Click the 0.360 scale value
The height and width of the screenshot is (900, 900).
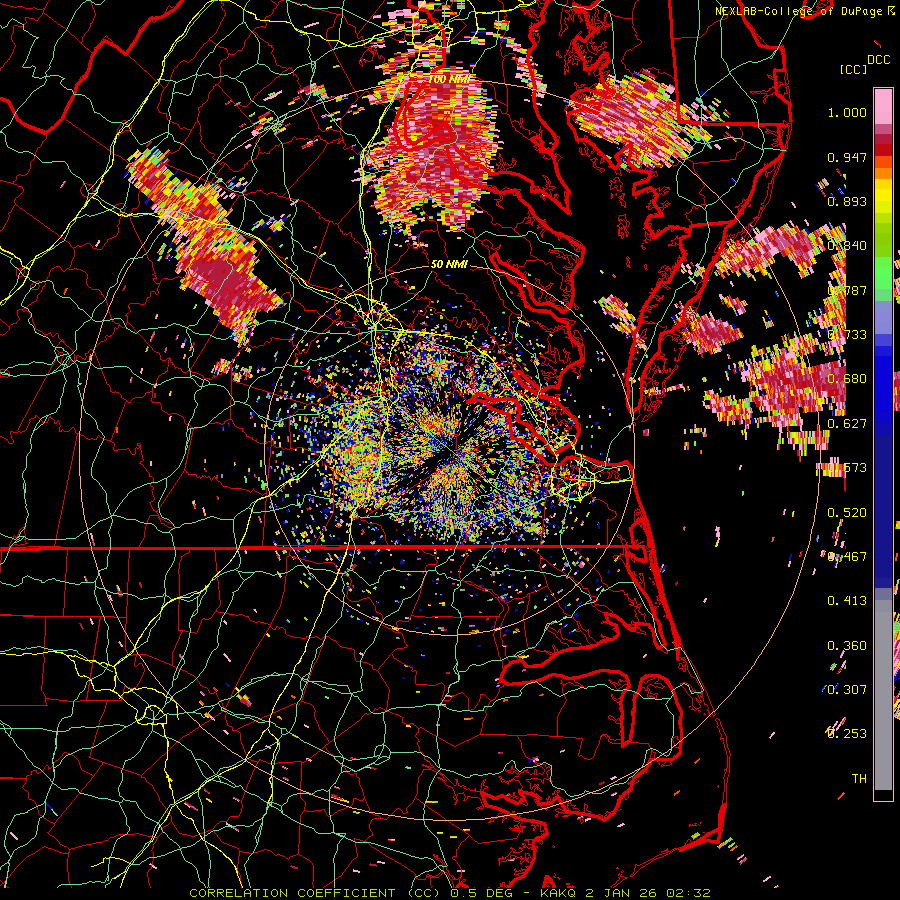[847, 646]
